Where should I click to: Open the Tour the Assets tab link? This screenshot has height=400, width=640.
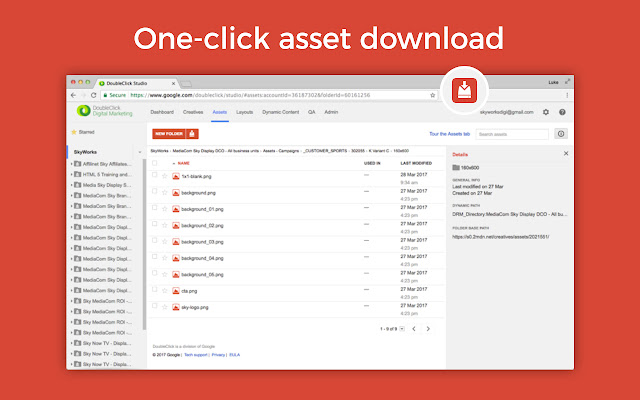point(449,134)
